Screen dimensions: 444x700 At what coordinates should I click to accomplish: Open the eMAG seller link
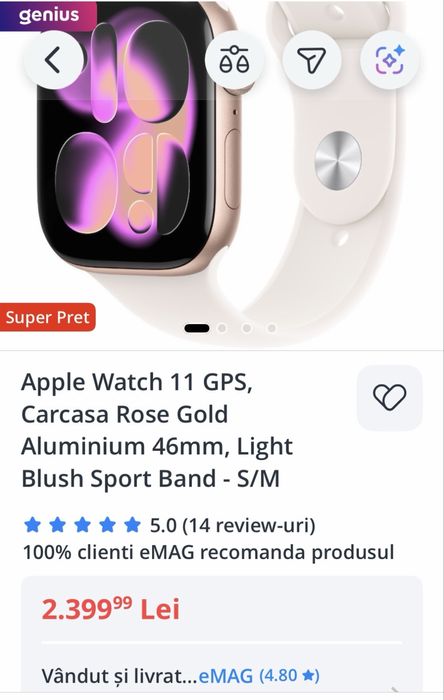(226, 675)
